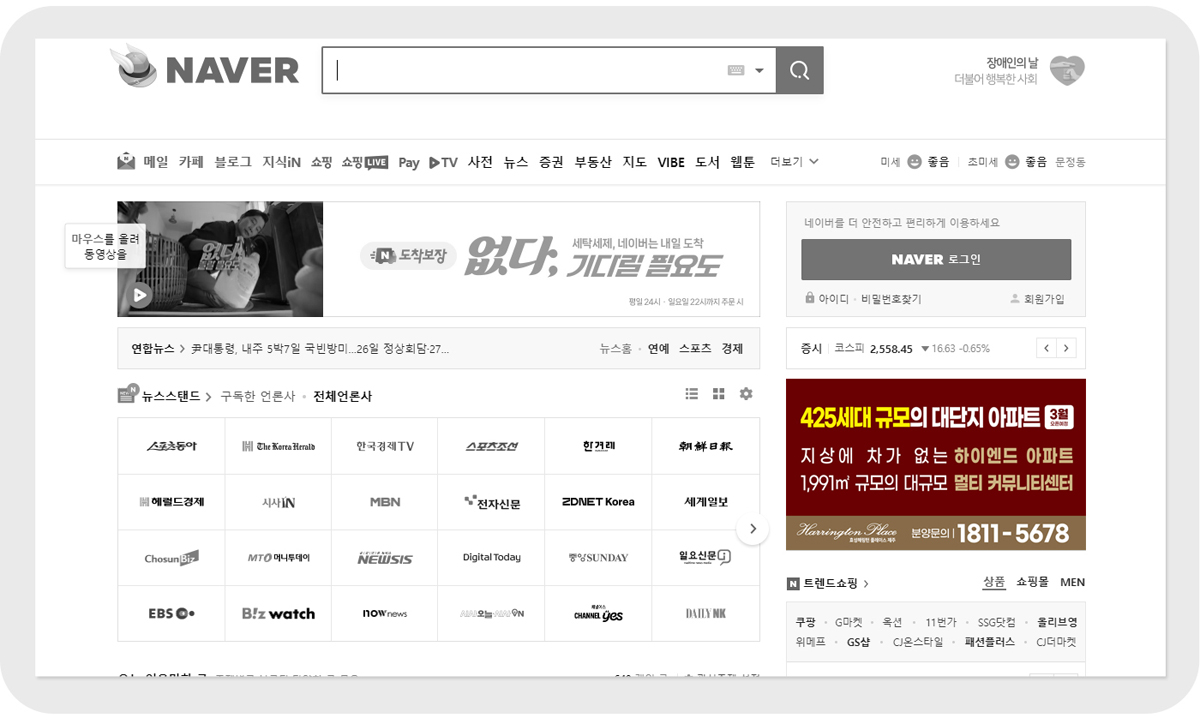Open the 뉴스홈 link
This screenshot has width=1200, height=724.
[x=616, y=349]
